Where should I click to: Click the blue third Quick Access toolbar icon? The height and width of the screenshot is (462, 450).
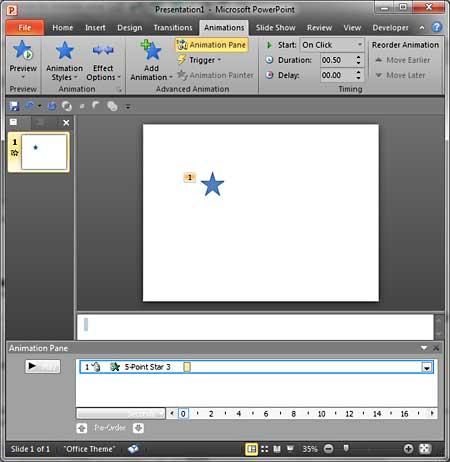(52, 106)
